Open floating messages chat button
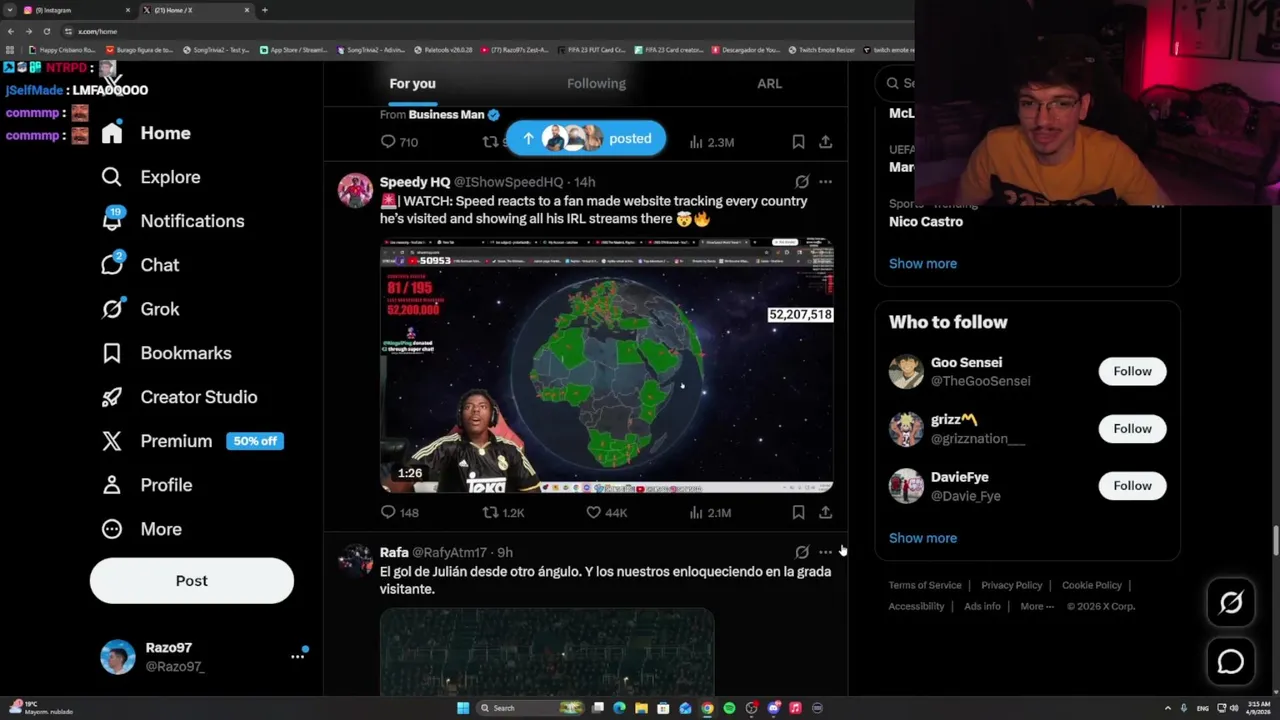Screen dimensions: 1280x720 pyautogui.click(x=1231, y=662)
